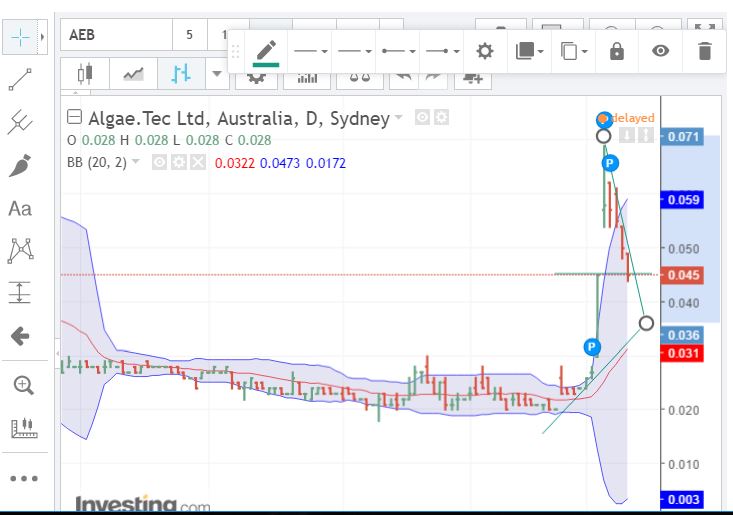
Task: Switch to candlestick chart type
Action: [85, 74]
